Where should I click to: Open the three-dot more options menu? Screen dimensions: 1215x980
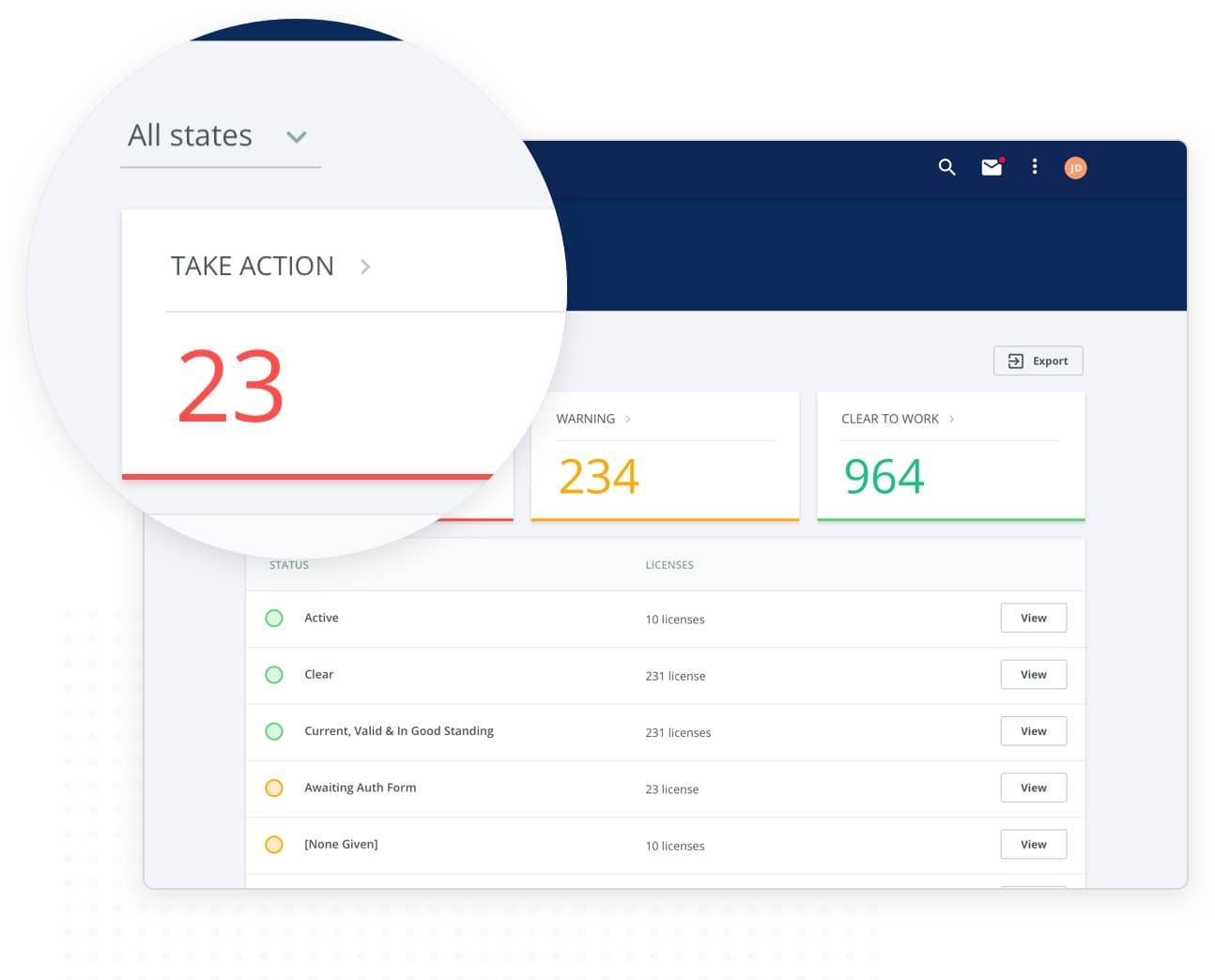[1035, 167]
